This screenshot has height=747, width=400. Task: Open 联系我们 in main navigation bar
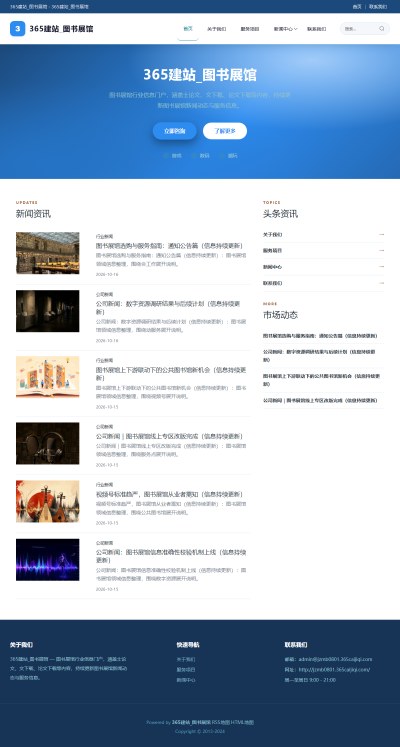click(317, 29)
